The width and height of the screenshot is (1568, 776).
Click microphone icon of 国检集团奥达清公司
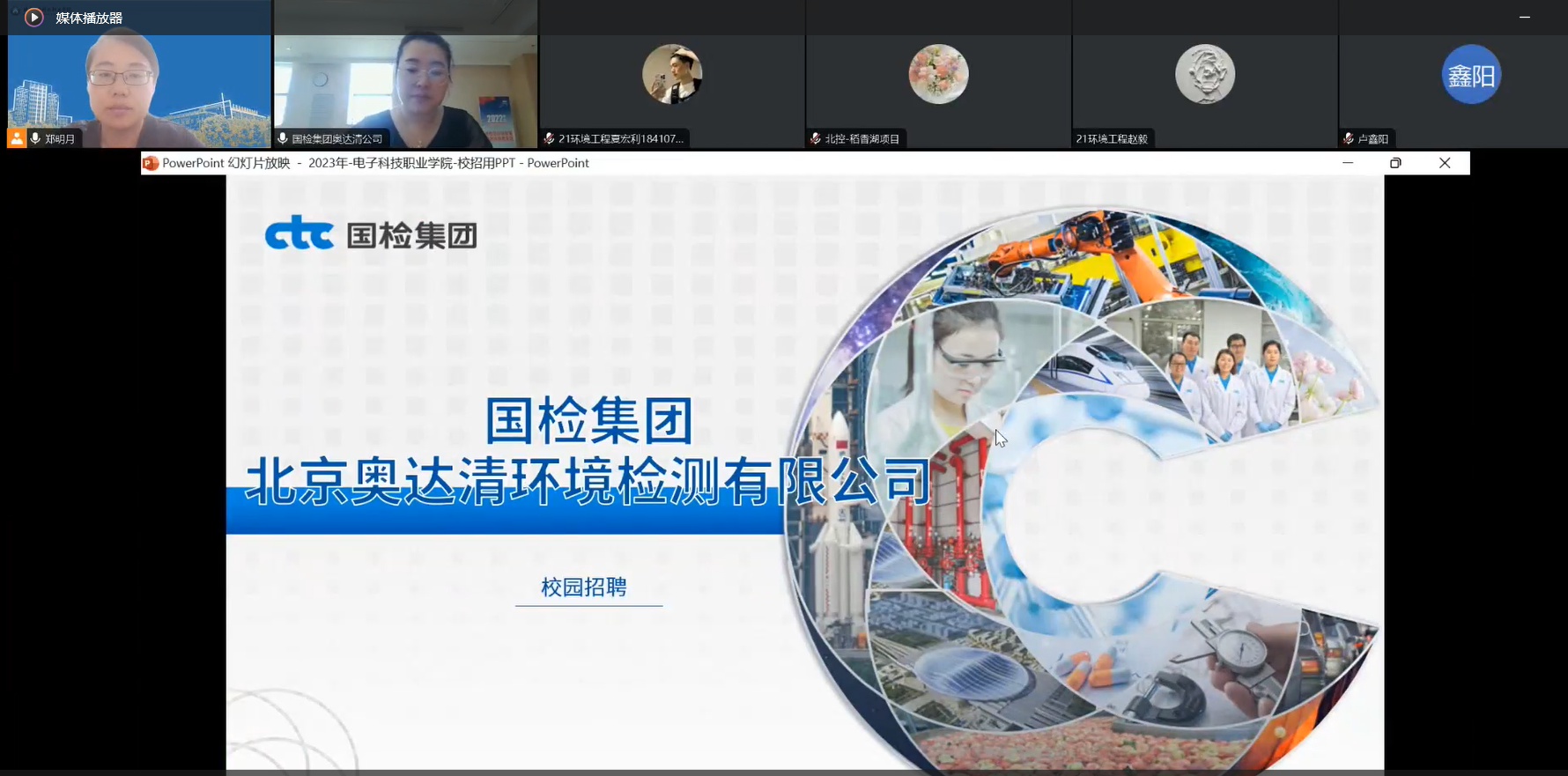click(x=283, y=138)
